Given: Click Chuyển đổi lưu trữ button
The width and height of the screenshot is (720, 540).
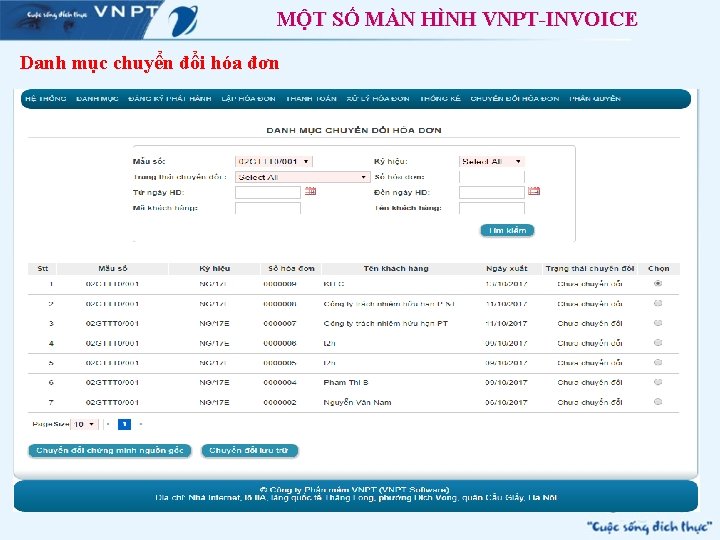Looking at the screenshot, I should coord(249,451).
